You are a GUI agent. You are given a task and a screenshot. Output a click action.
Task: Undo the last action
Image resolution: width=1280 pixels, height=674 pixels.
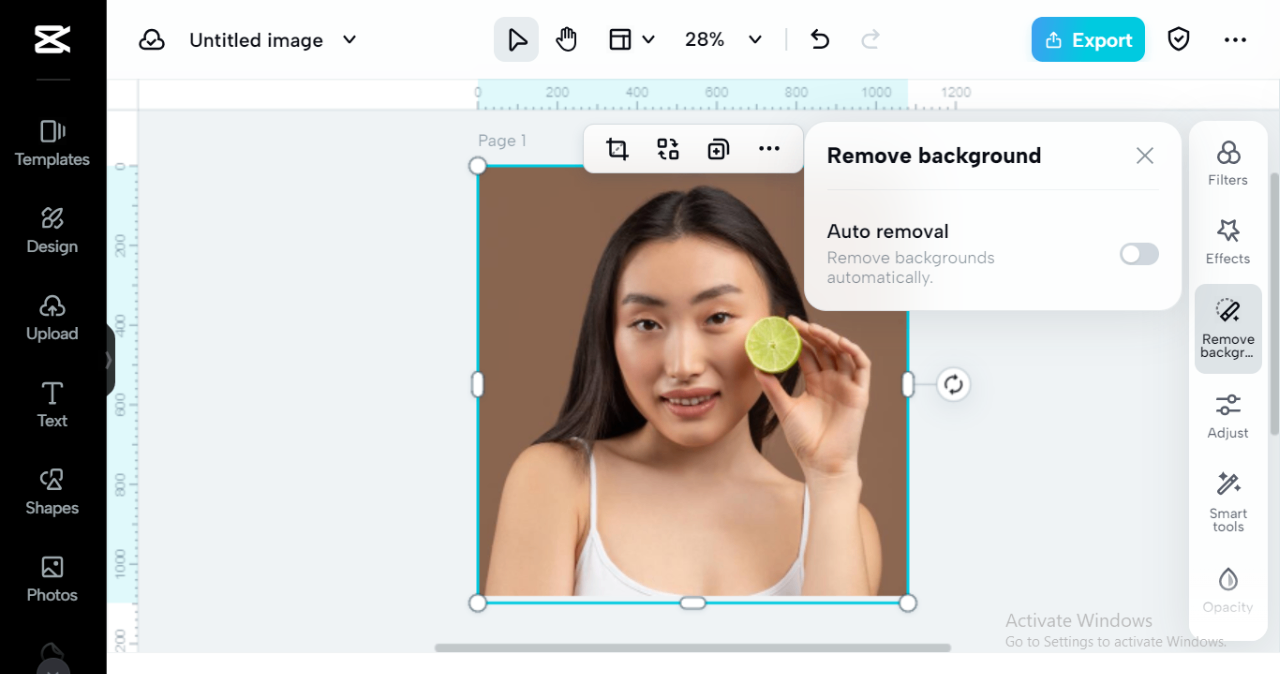[820, 40]
